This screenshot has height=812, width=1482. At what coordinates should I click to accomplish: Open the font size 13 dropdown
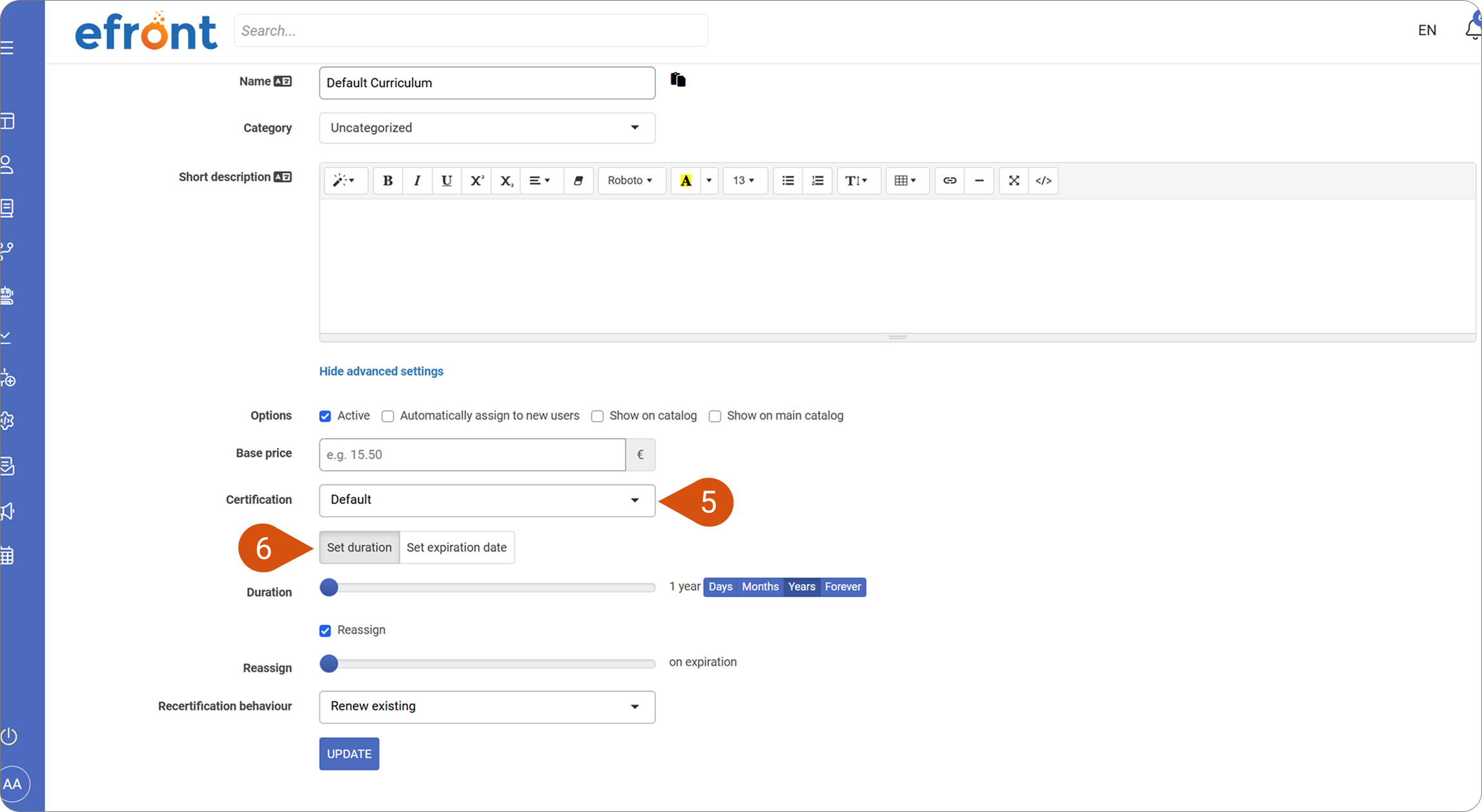coord(744,181)
